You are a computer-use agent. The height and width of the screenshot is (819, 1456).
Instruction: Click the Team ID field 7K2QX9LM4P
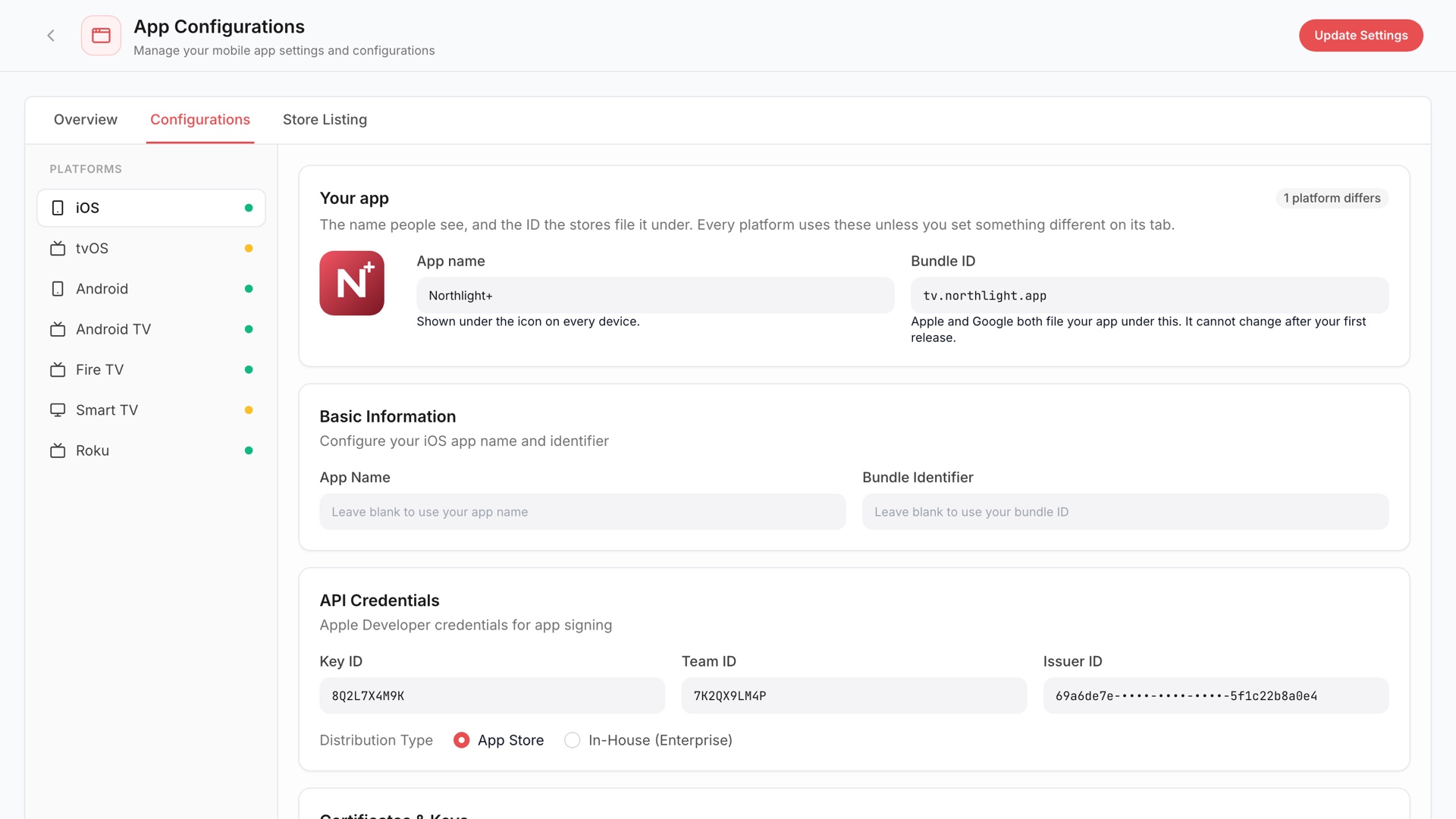[854, 696]
